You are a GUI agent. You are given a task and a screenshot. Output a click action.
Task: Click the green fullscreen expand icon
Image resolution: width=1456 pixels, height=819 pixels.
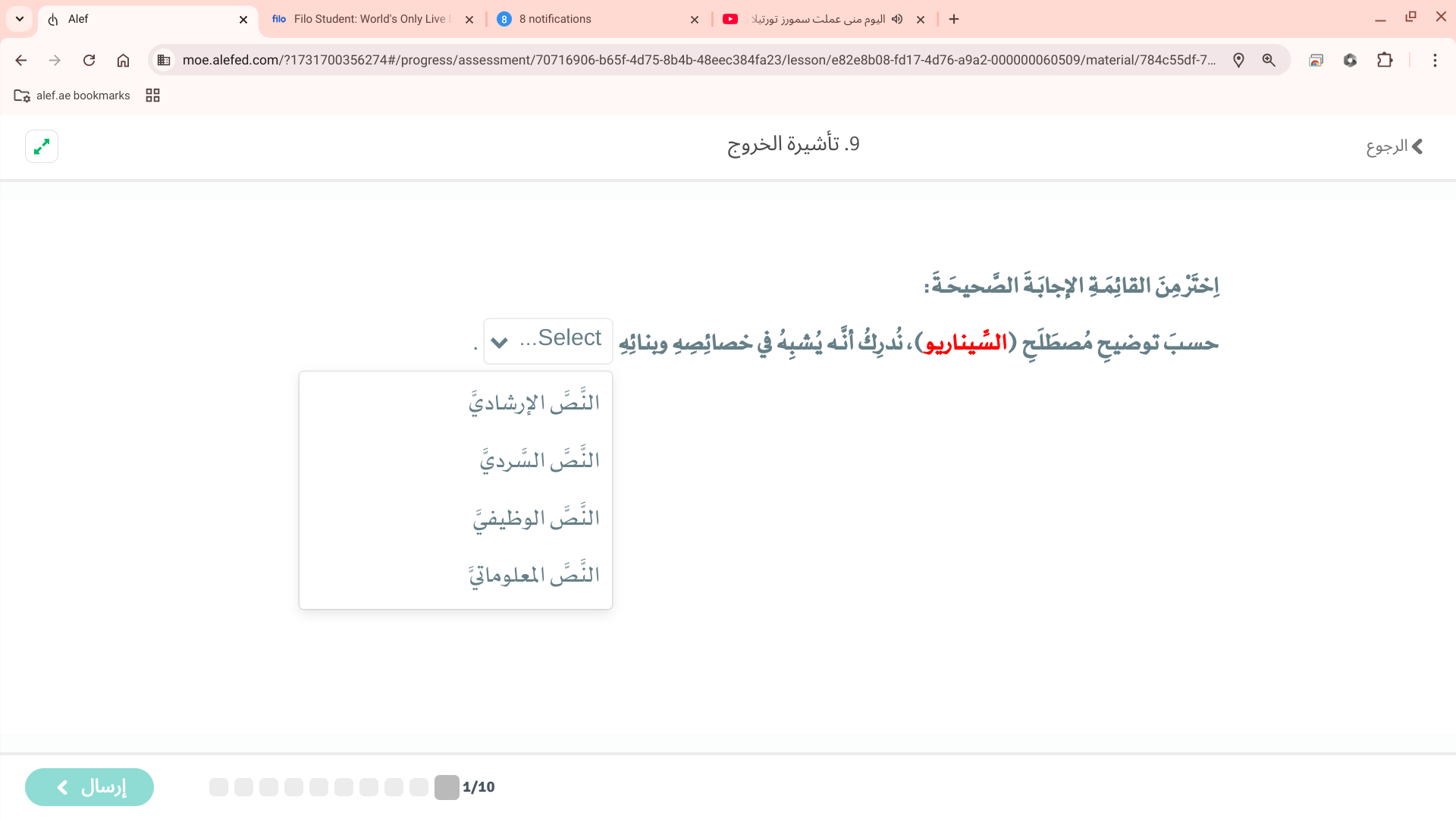pyautogui.click(x=42, y=146)
